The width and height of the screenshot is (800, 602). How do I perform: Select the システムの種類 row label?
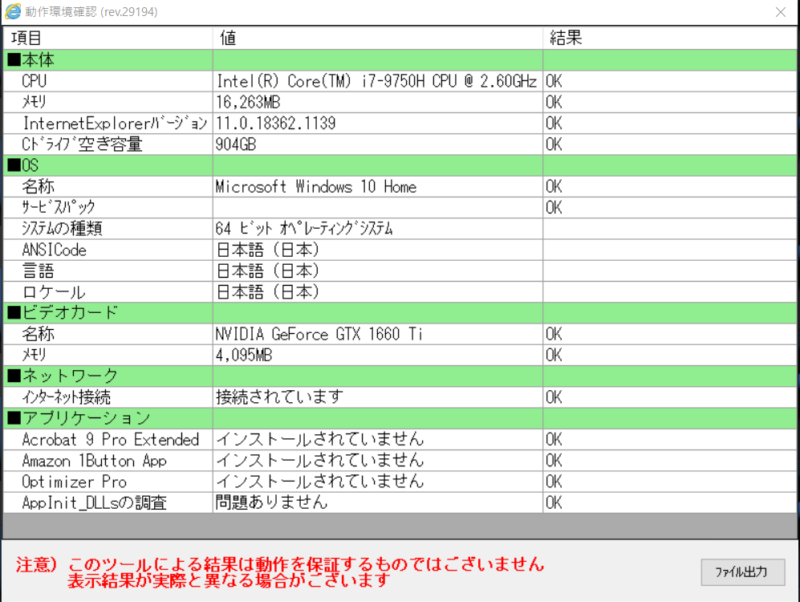(62, 229)
